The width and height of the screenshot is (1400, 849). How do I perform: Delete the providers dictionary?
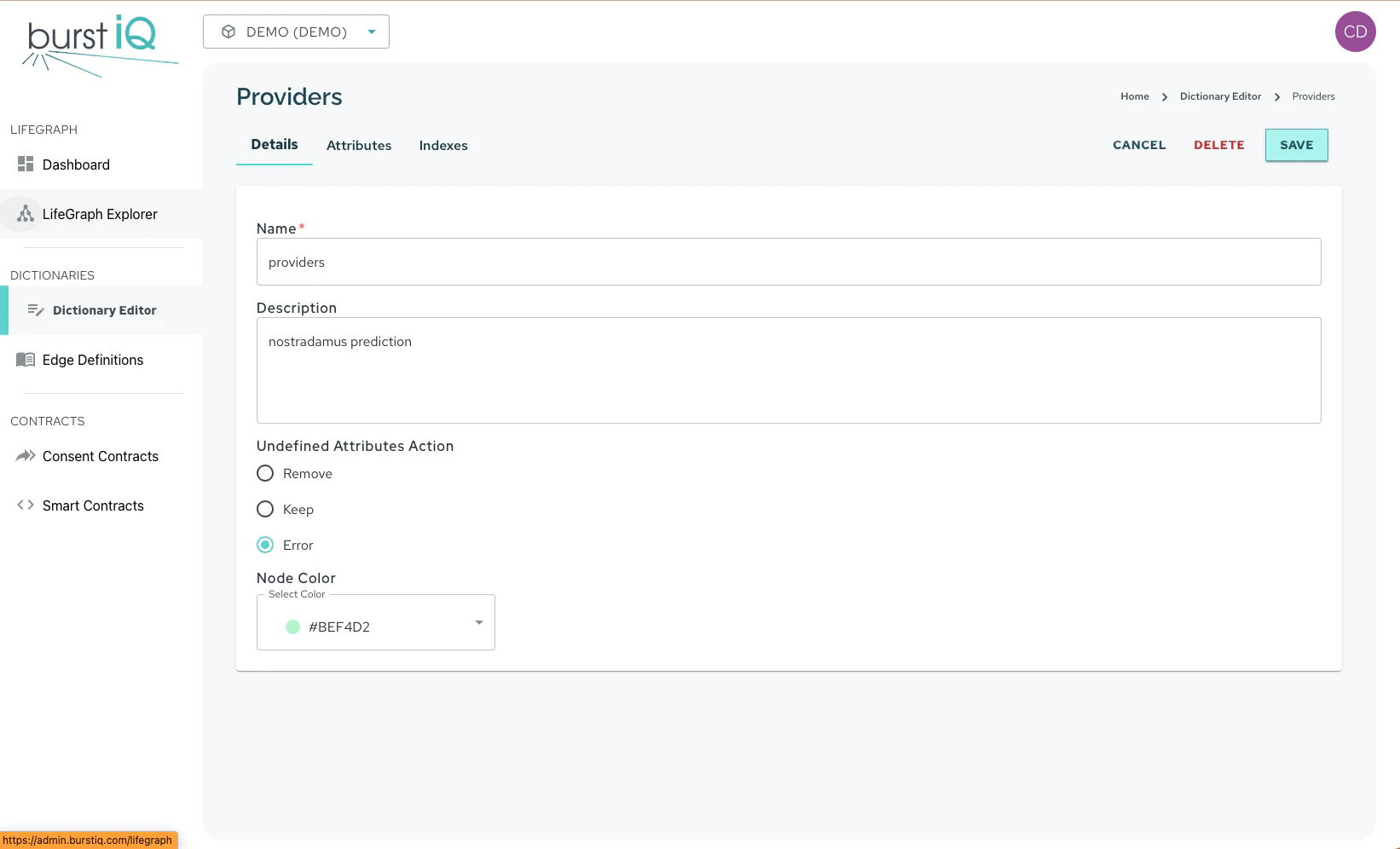click(x=1218, y=145)
